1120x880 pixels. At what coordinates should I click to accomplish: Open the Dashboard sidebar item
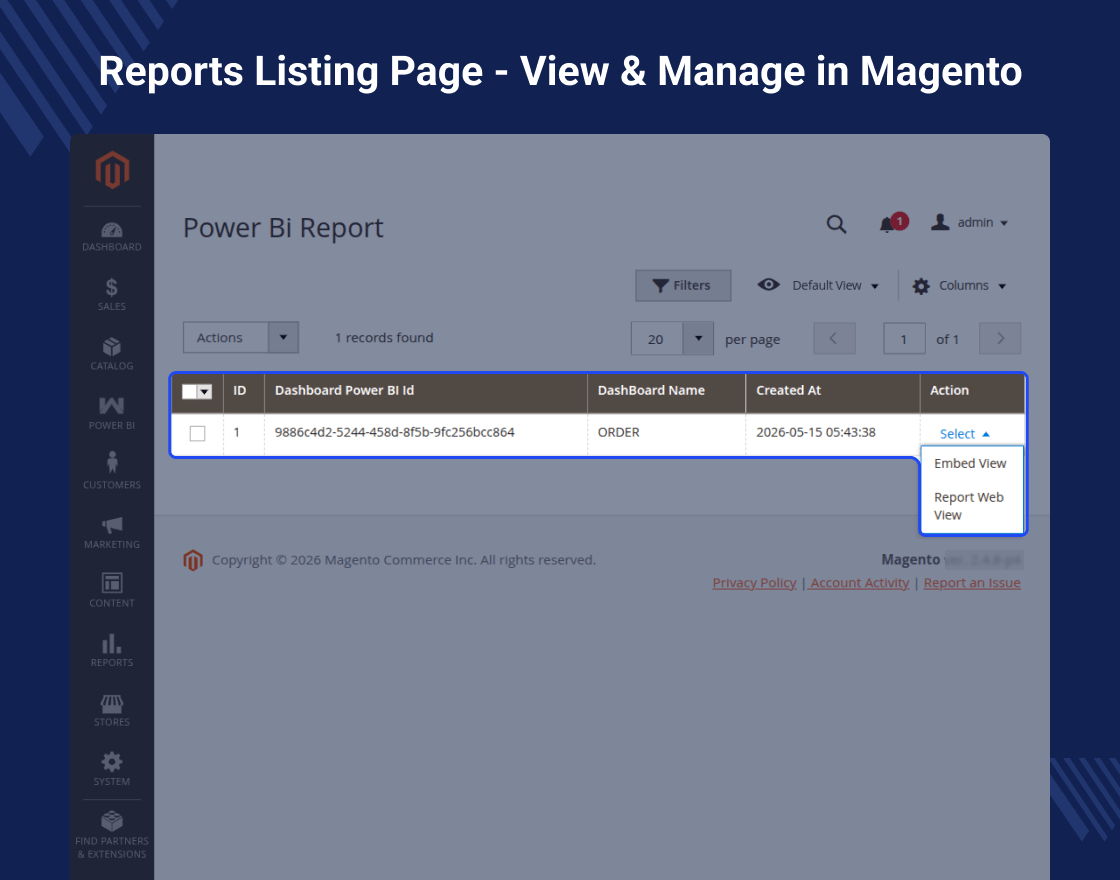(112, 237)
